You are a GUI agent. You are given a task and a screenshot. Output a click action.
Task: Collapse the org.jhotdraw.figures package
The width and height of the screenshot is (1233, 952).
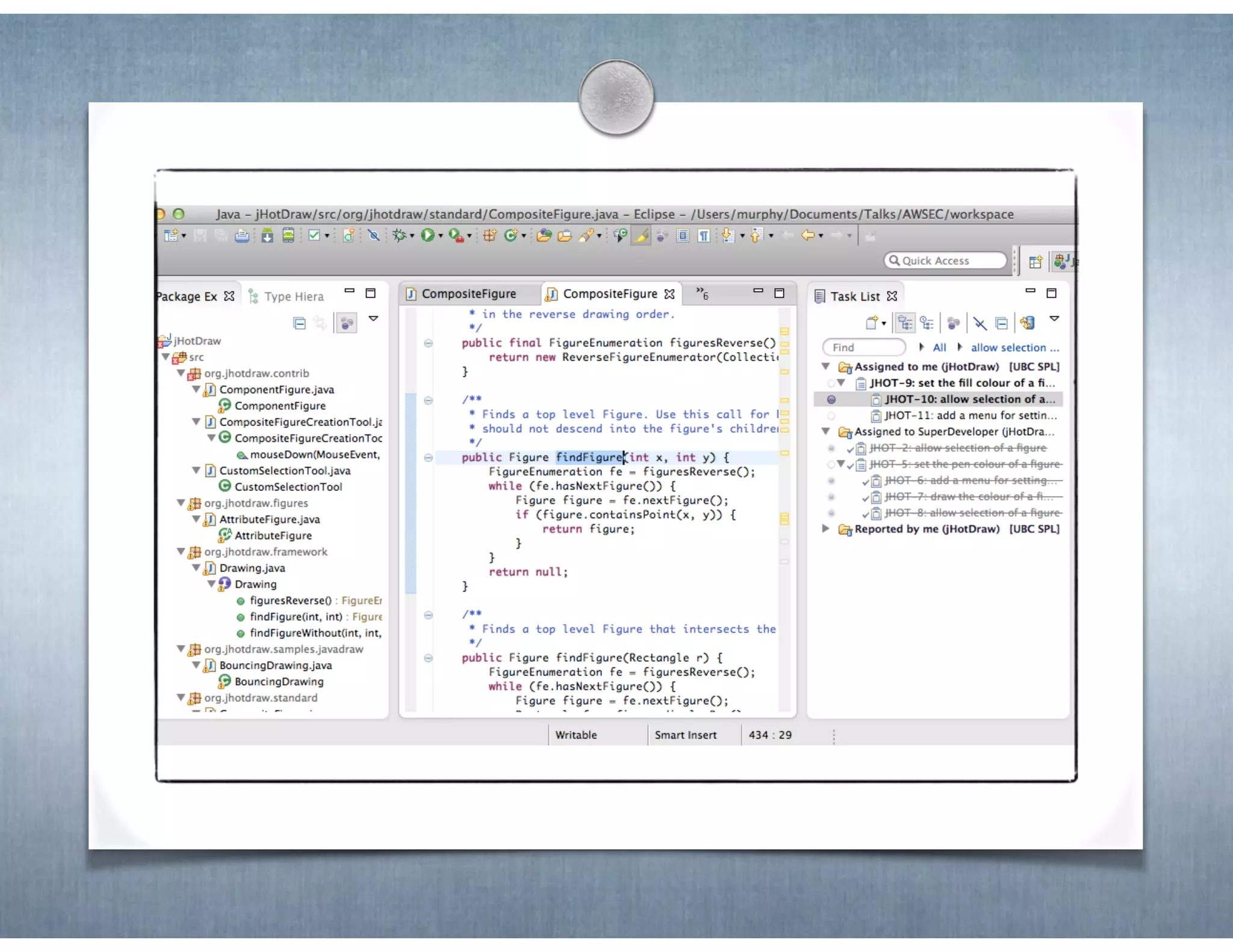pos(181,503)
